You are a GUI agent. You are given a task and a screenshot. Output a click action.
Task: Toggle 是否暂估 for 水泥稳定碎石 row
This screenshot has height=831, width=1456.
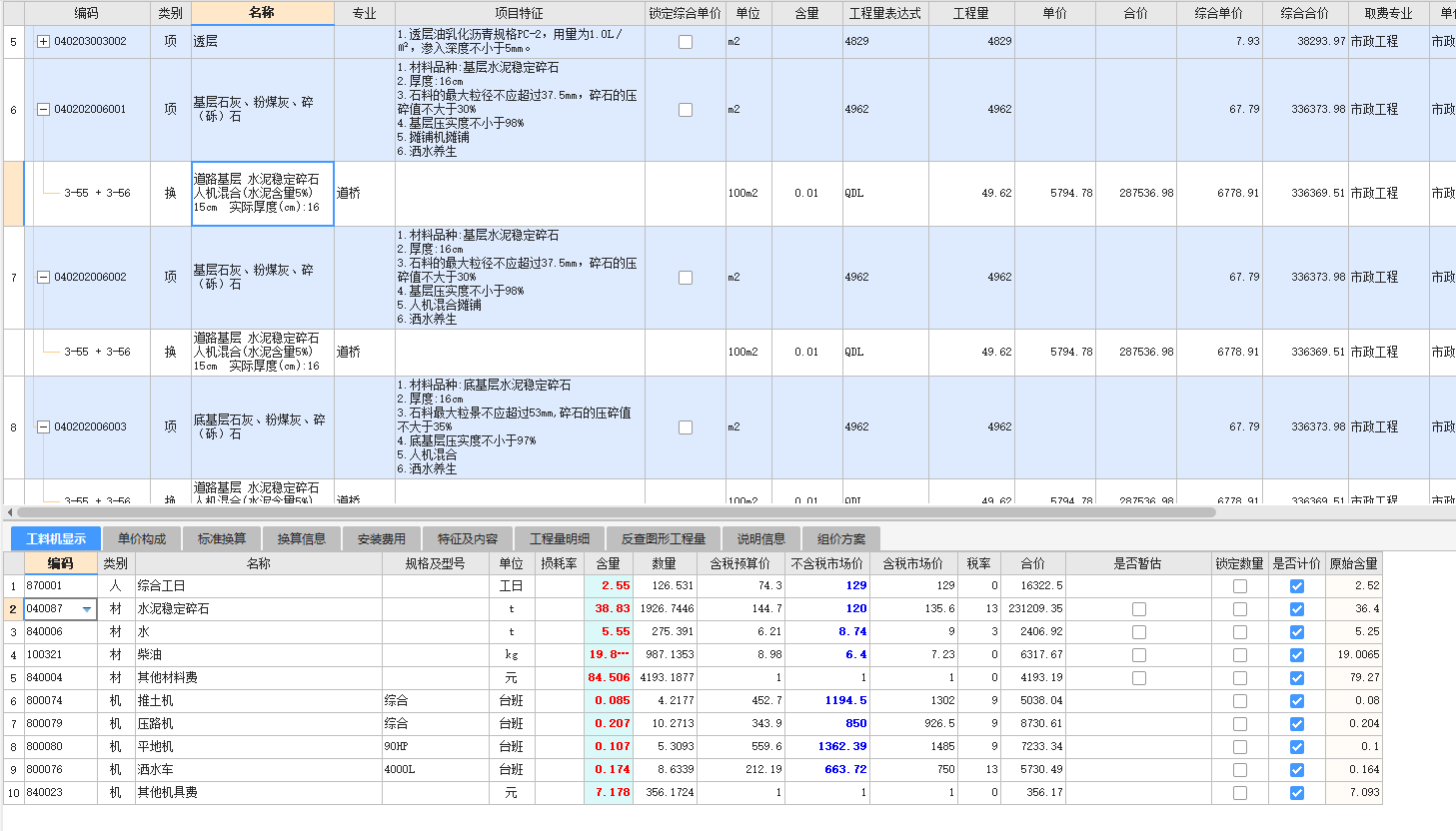(1139, 609)
